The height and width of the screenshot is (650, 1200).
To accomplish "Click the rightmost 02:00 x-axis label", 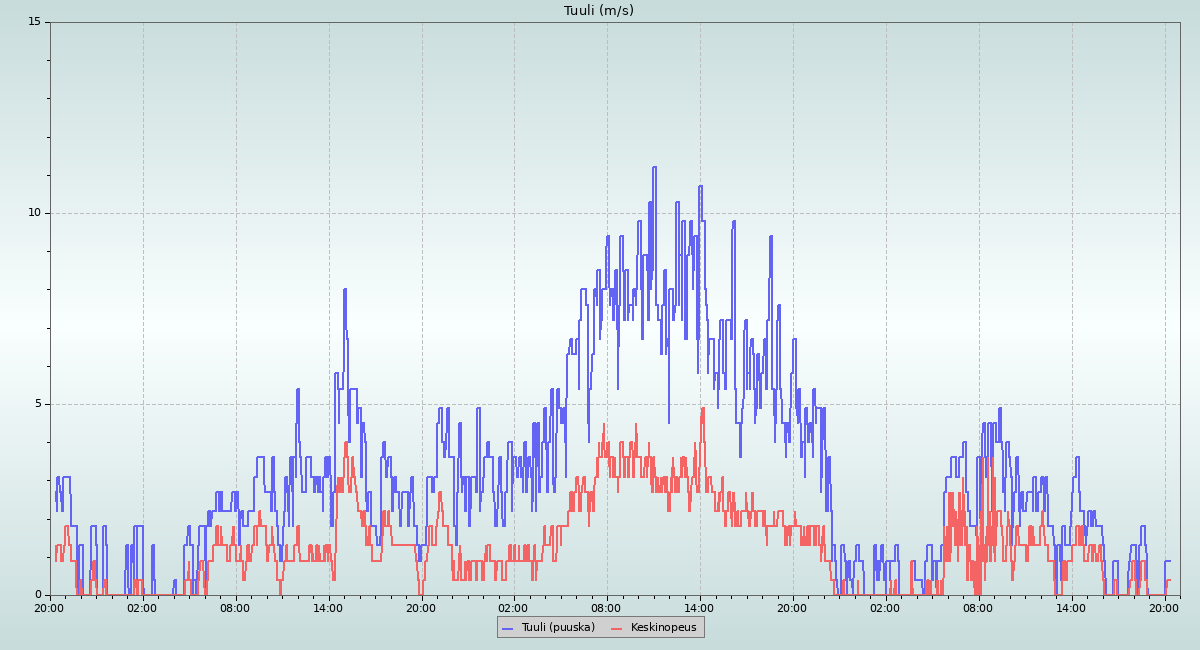I will pyautogui.click(x=885, y=607).
